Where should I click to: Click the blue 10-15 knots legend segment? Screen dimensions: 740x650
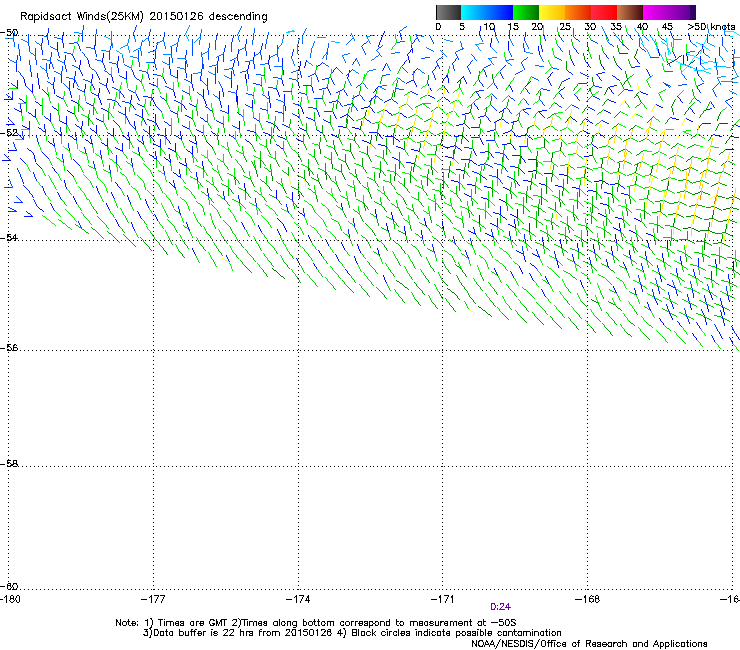pyautogui.click(x=500, y=12)
